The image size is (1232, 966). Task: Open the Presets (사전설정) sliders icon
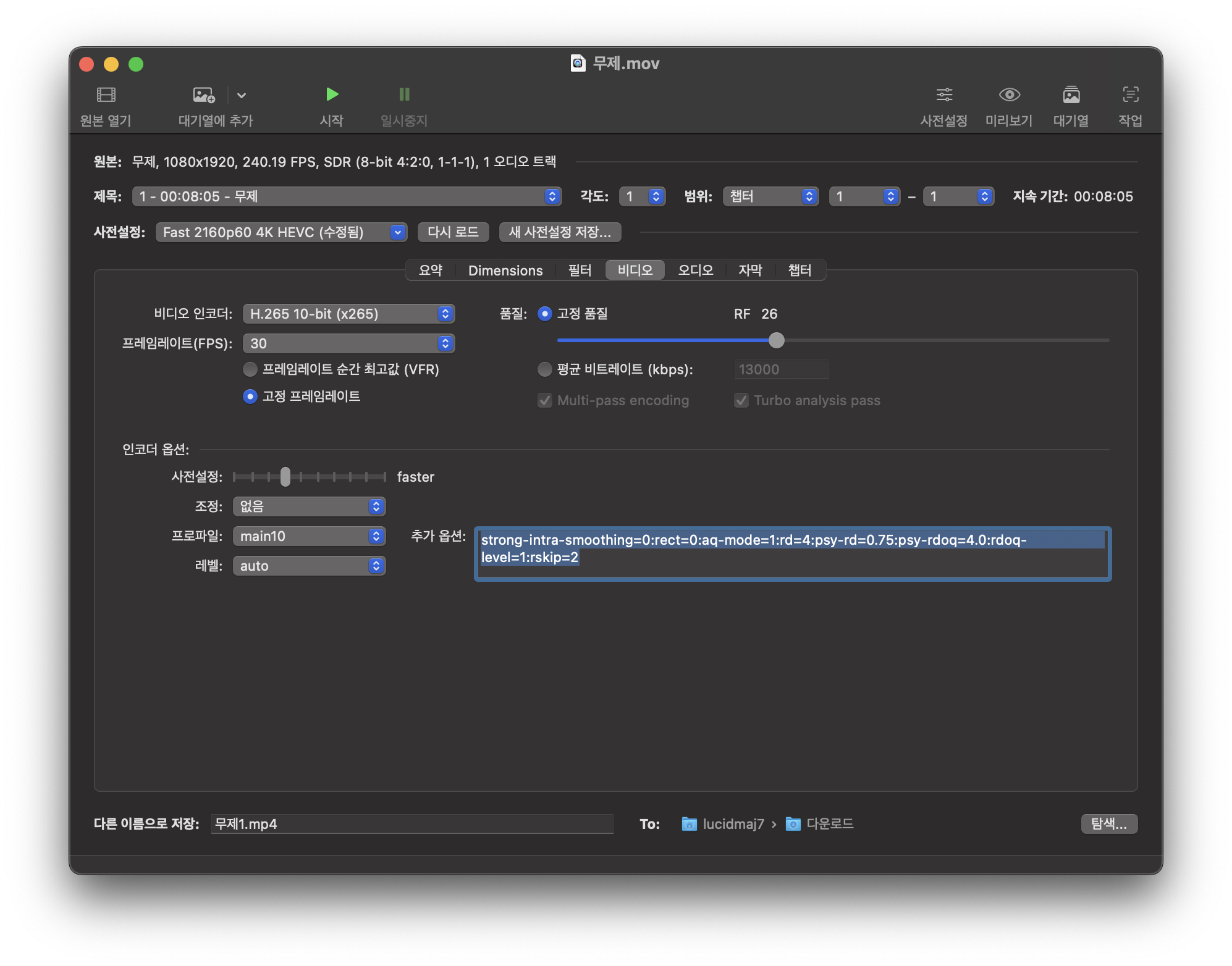pos(943,94)
